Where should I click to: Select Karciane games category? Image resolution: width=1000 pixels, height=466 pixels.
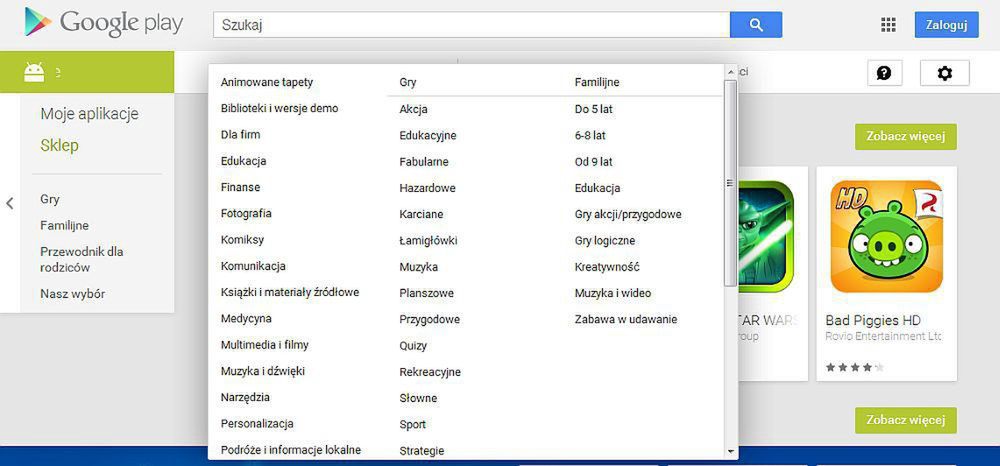coord(421,214)
